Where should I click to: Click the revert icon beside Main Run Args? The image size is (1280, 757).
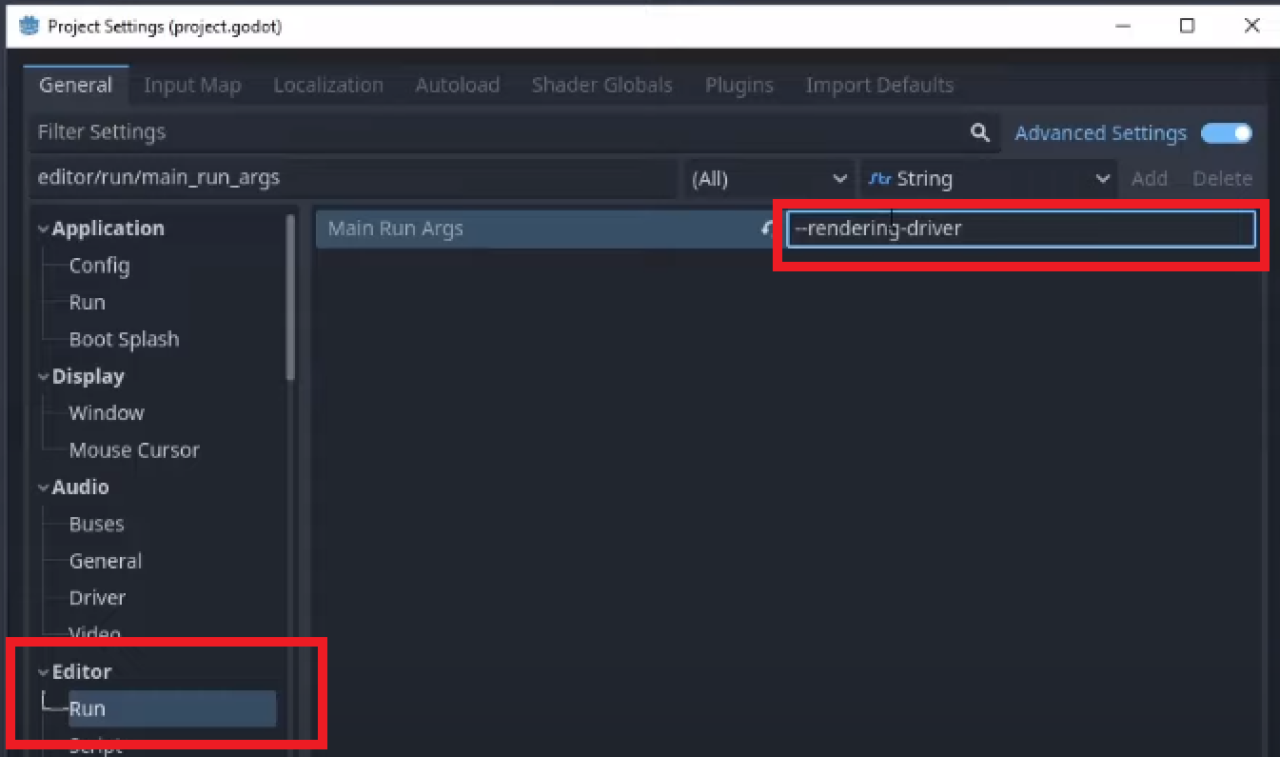click(x=769, y=228)
